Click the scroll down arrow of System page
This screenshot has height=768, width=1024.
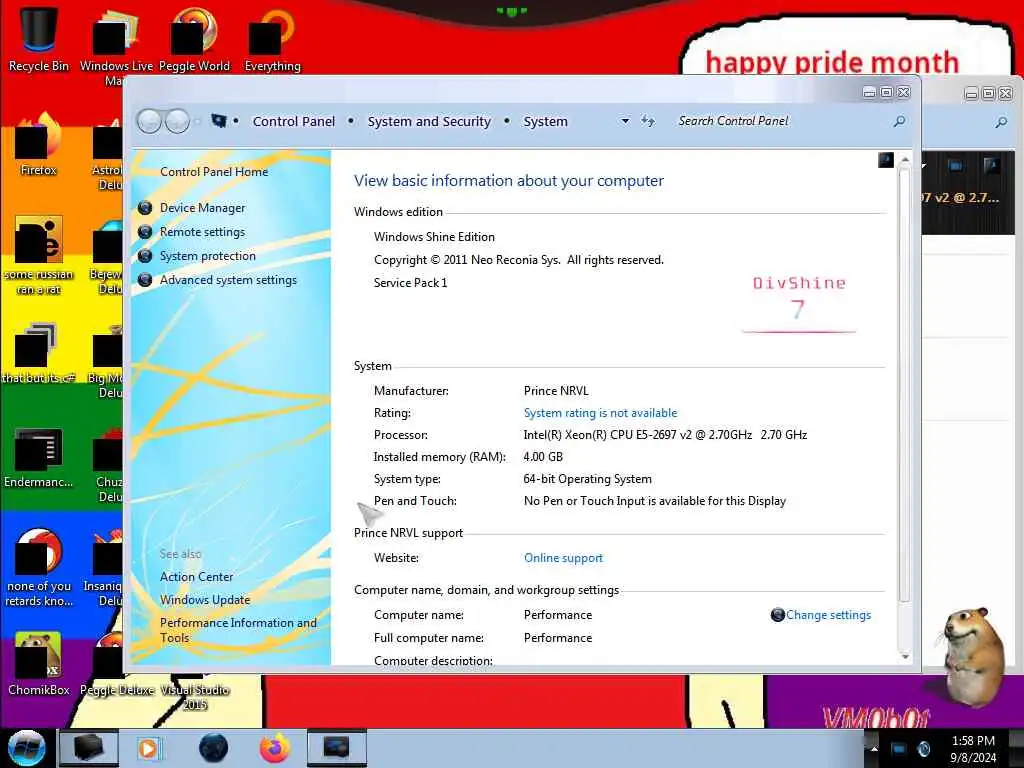(904, 656)
